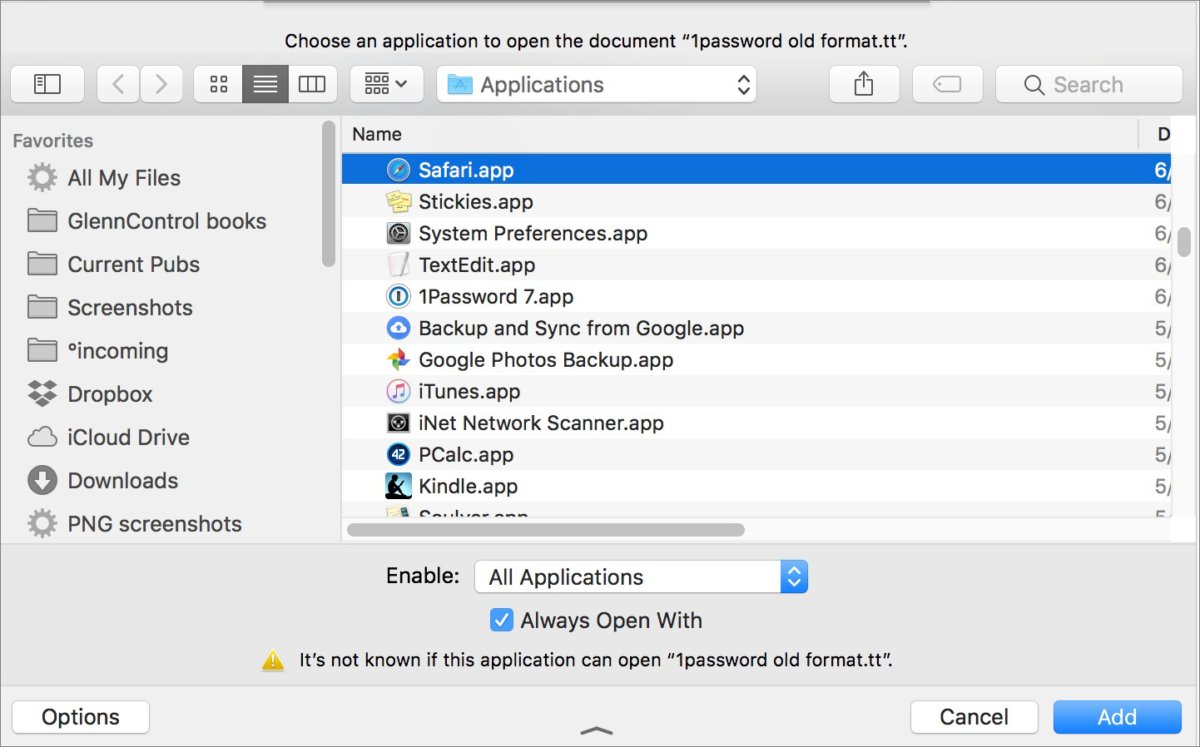
Task: Open the Applications location dropdown
Action: [x=596, y=84]
